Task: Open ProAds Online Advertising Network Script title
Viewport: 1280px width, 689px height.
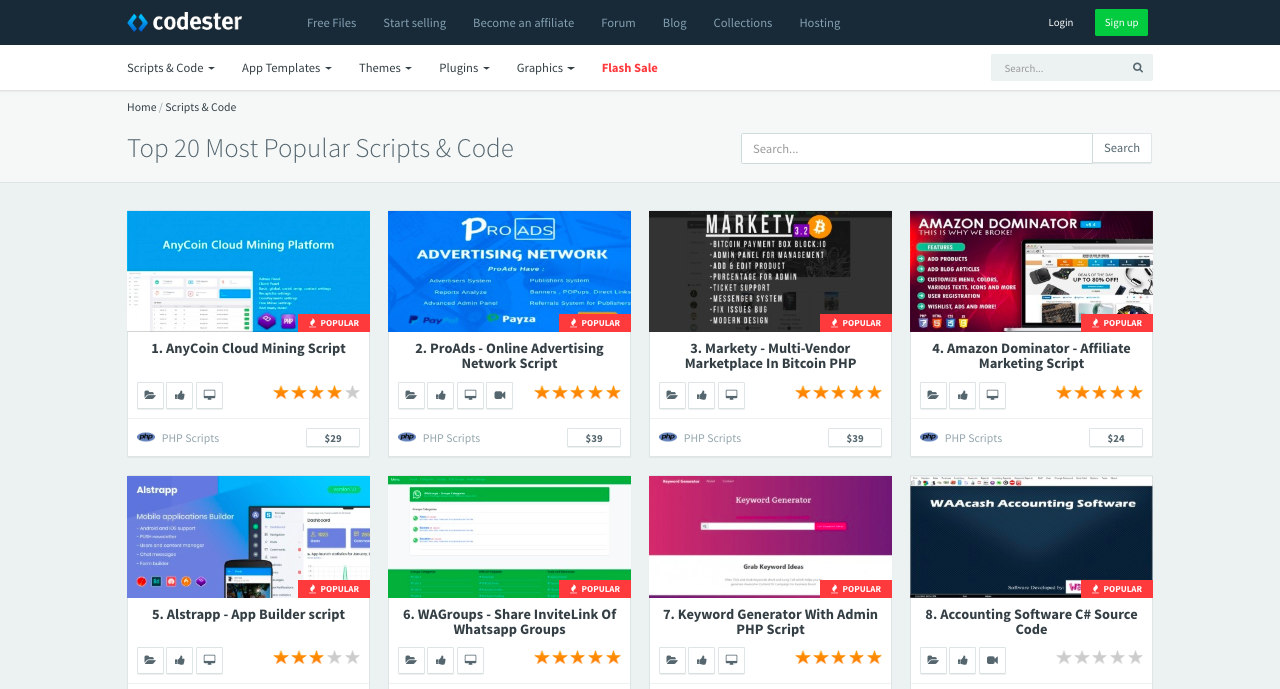Action: point(509,355)
